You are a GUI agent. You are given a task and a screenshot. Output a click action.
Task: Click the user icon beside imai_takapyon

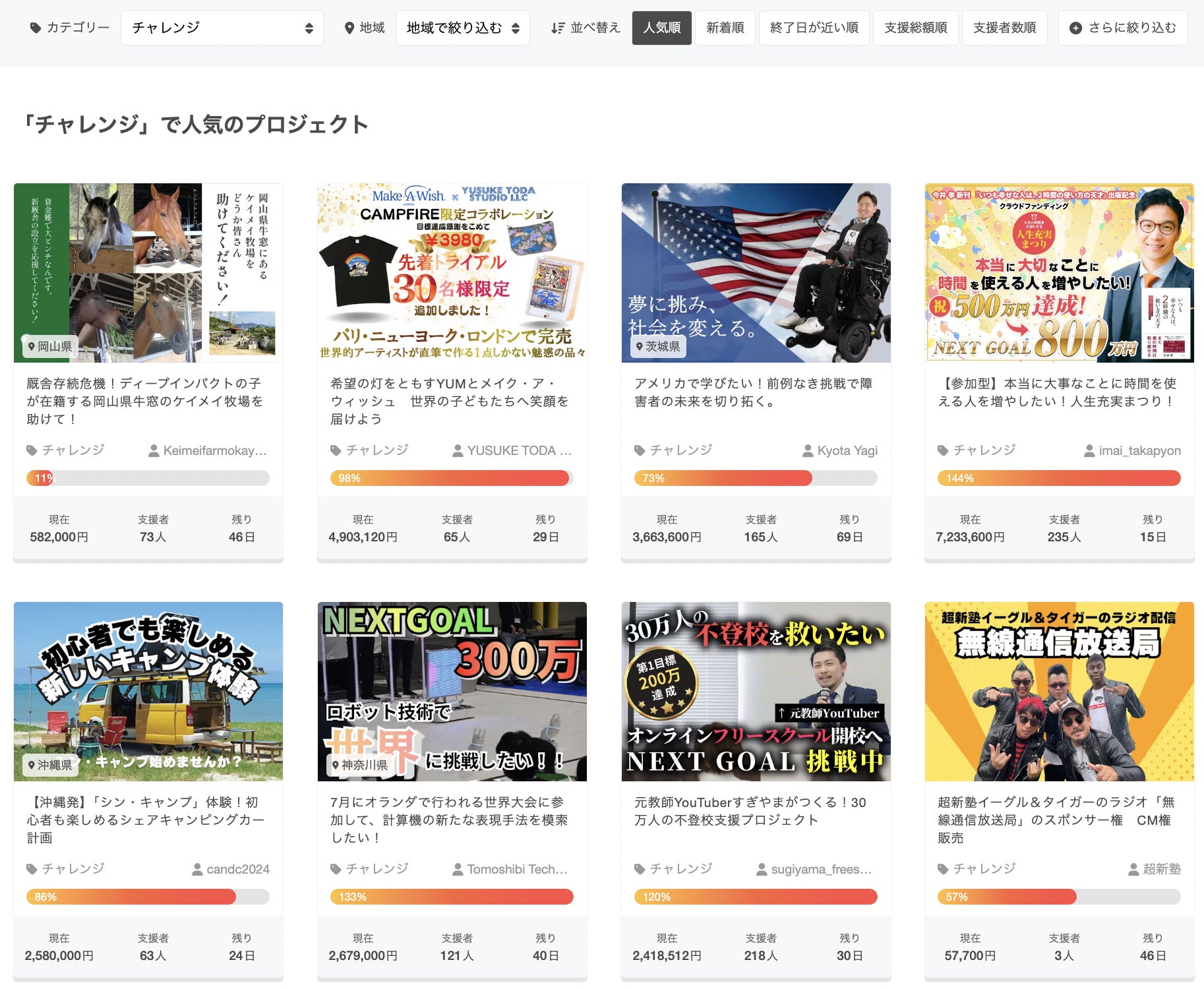[1089, 451]
